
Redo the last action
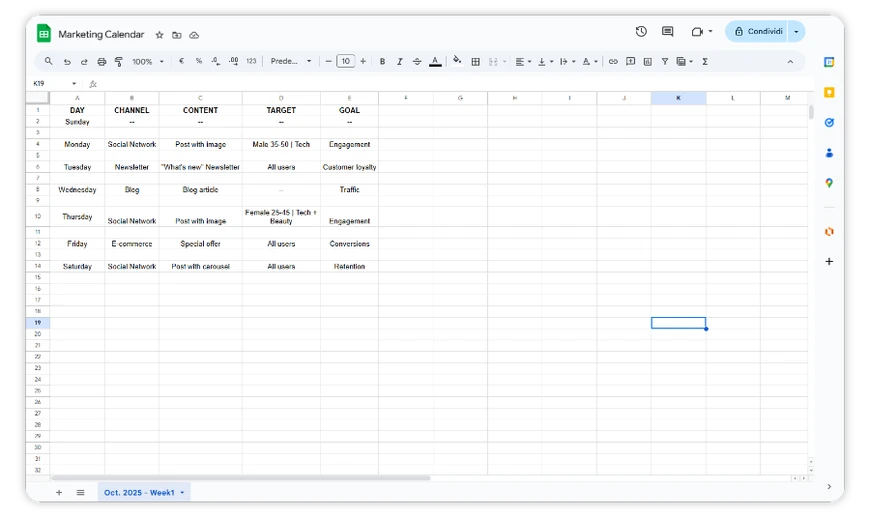point(84,62)
